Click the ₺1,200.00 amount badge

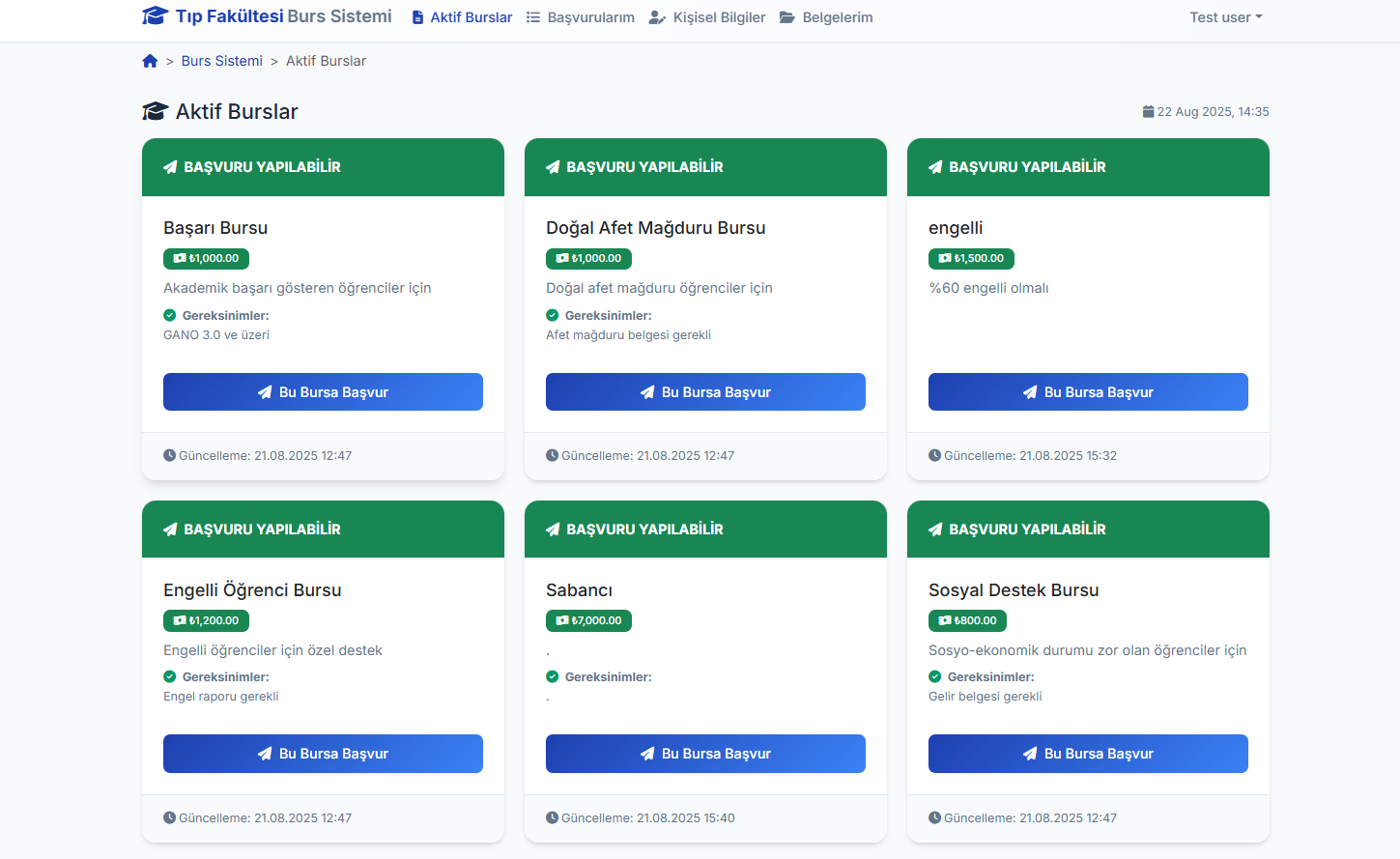pos(206,620)
